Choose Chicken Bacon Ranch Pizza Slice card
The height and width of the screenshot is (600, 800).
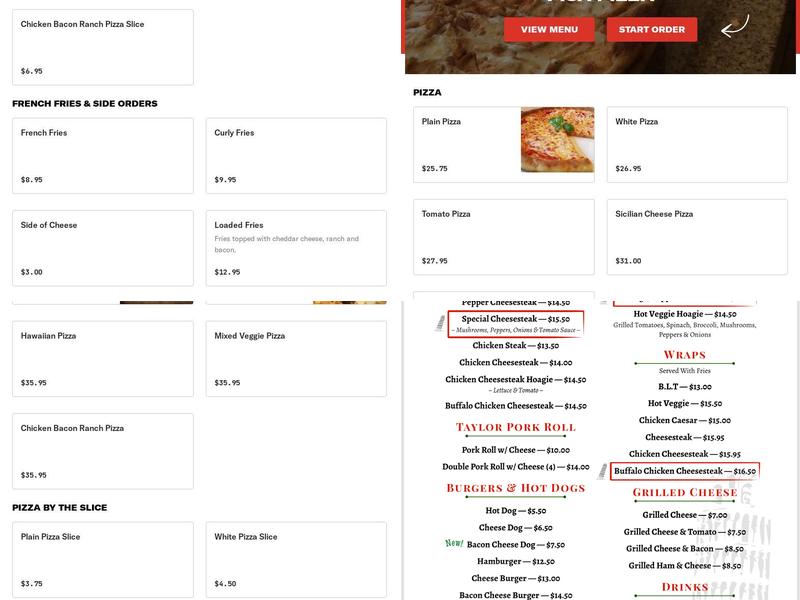(x=103, y=47)
